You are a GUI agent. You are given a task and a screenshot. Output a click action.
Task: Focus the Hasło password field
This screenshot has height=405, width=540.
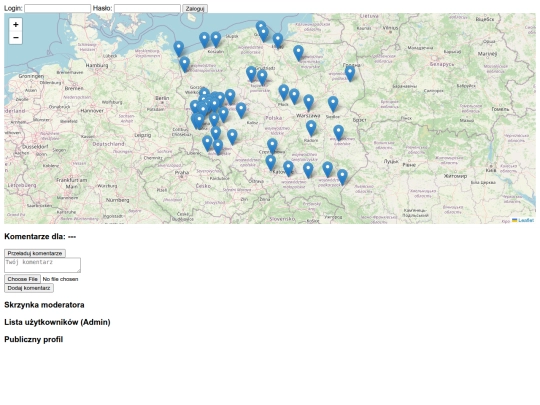click(x=147, y=9)
